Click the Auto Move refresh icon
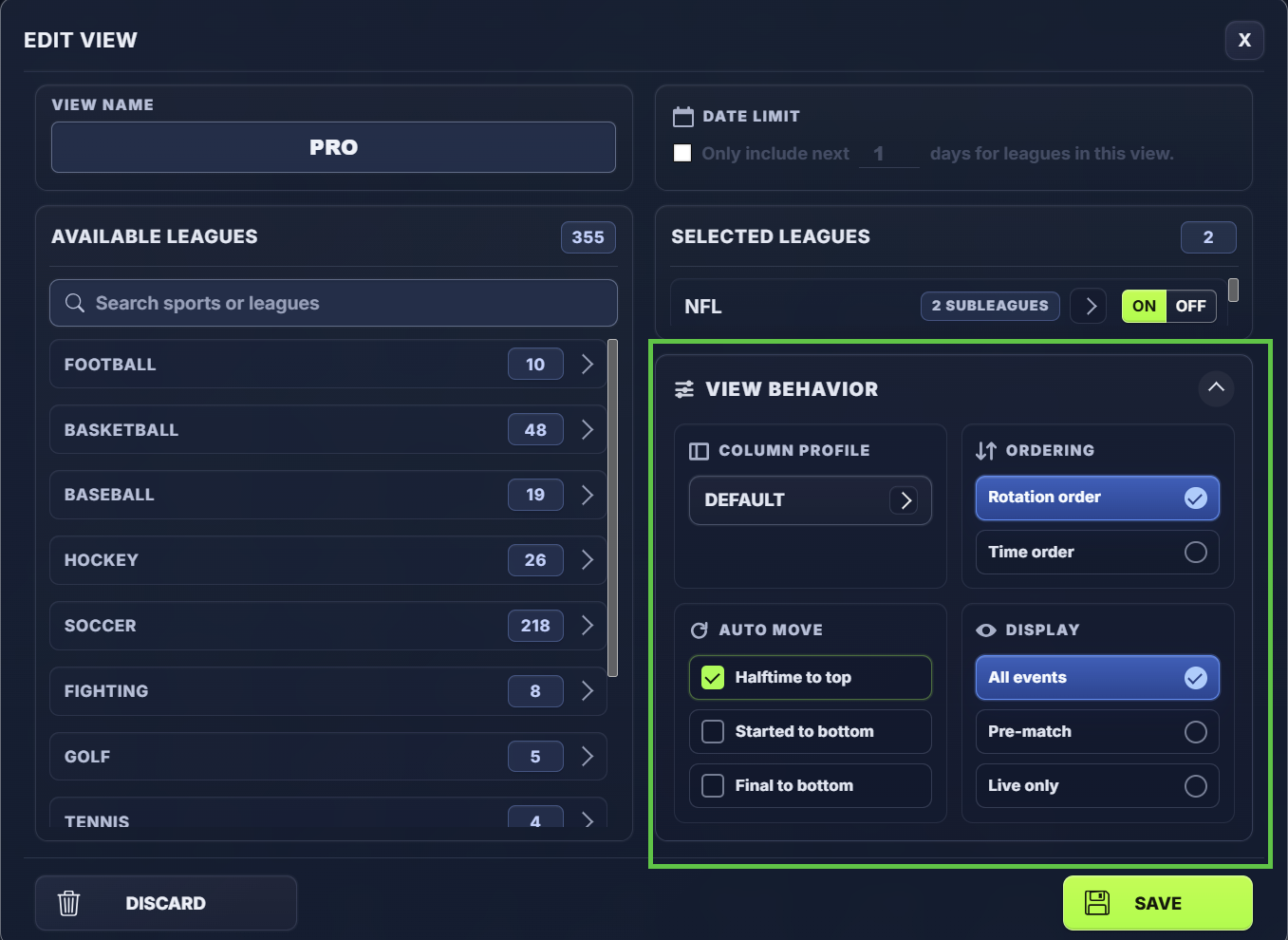 pyautogui.click(x=700, y=630)
